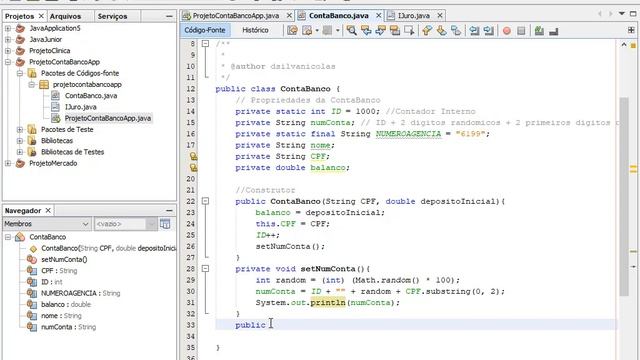Go to Next Bookmark icon
Screen dimensions: 640x360
(441, 31)
